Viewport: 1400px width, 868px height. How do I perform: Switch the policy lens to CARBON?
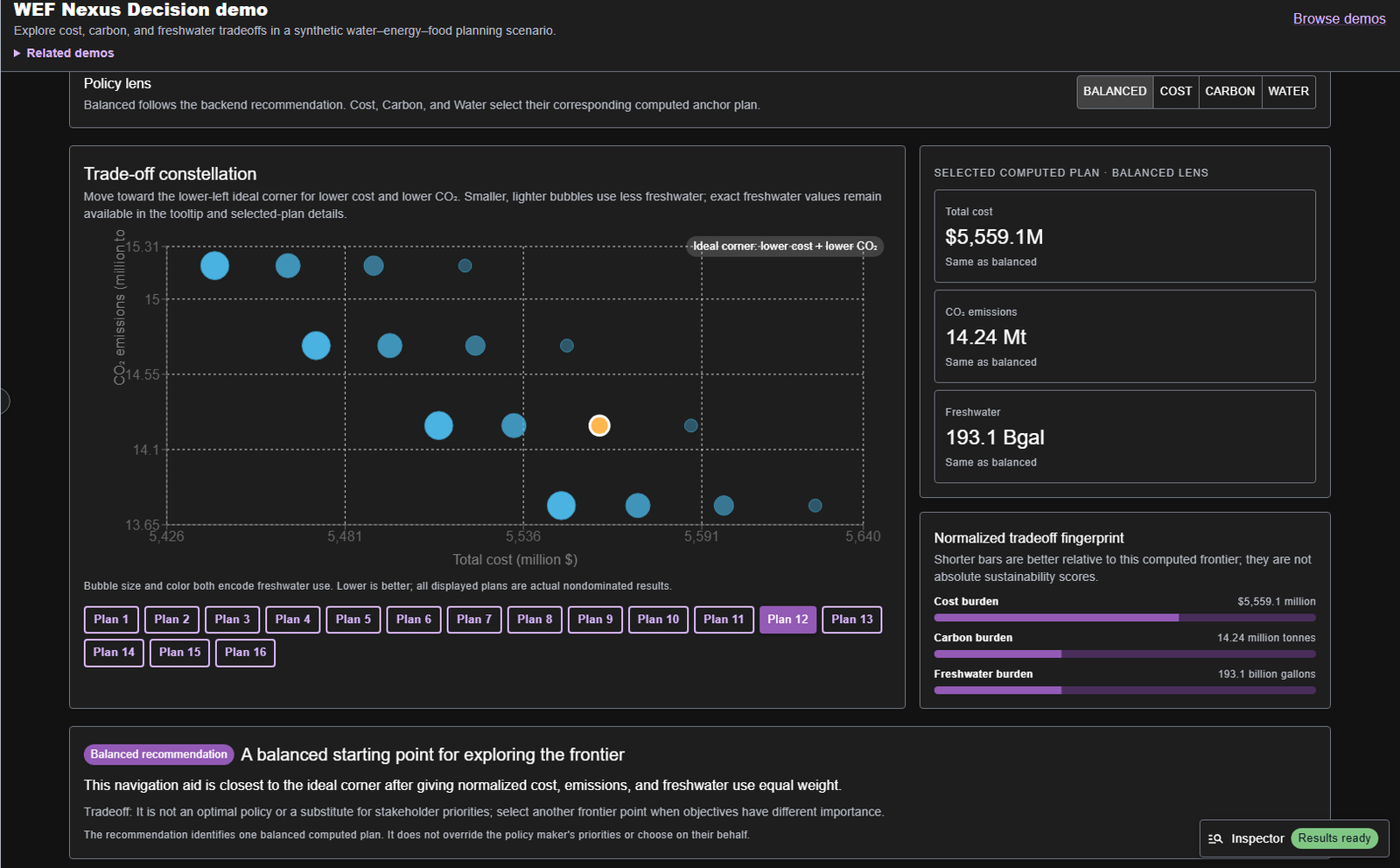point(1229,91)
